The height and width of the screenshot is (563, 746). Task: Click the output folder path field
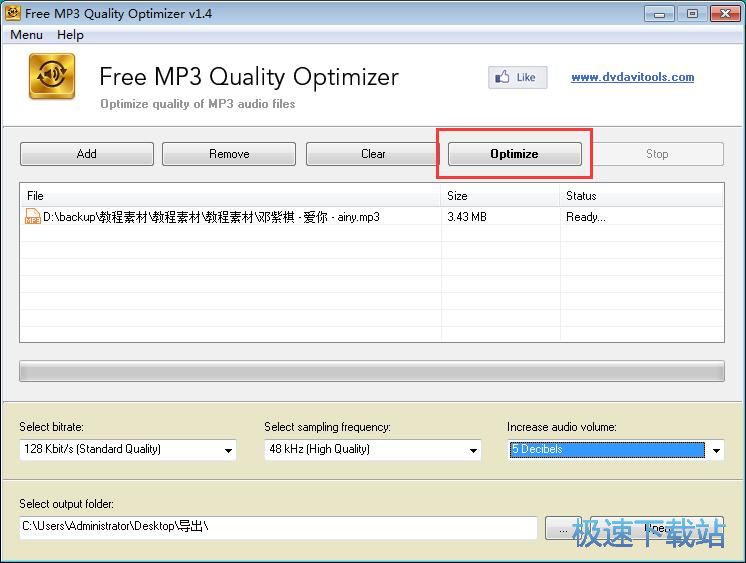(x=278, y=527)
